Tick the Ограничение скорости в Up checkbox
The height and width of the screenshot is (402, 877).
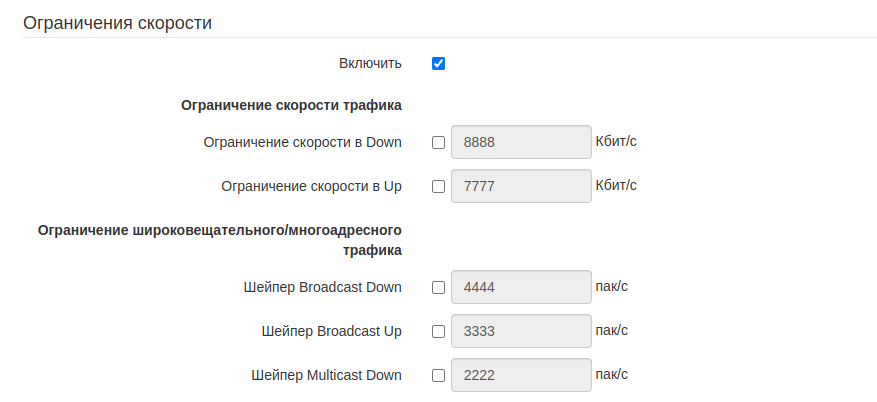coord(438,186)
